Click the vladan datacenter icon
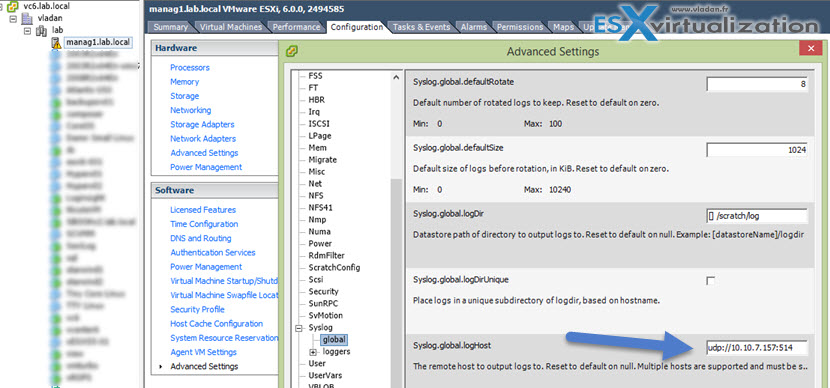This screenshot has height=388, width=830. (x=26, y=19)
